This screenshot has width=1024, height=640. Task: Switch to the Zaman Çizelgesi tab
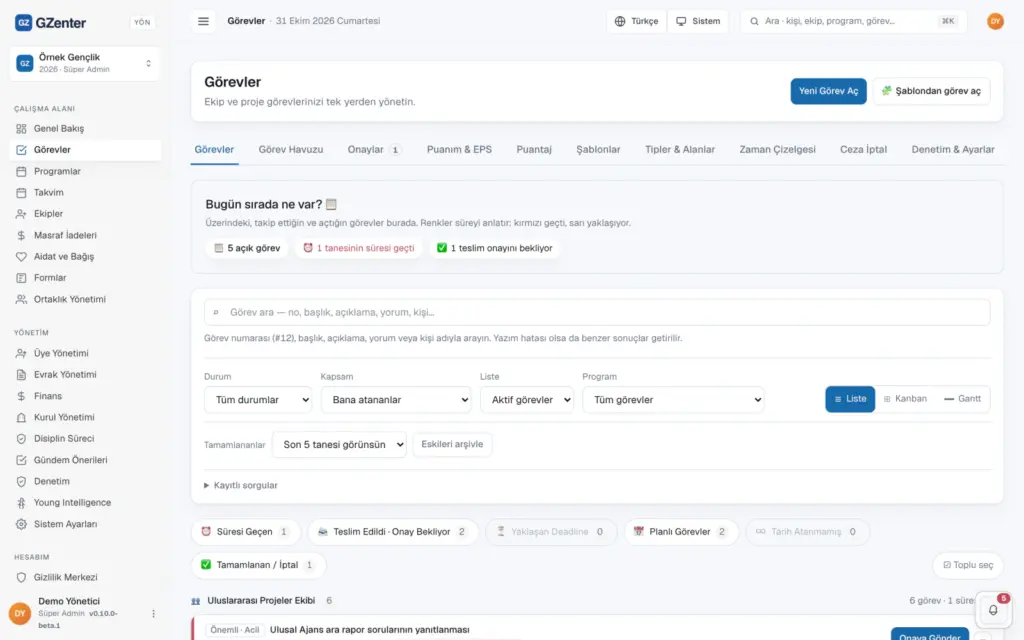coord(777,150)
